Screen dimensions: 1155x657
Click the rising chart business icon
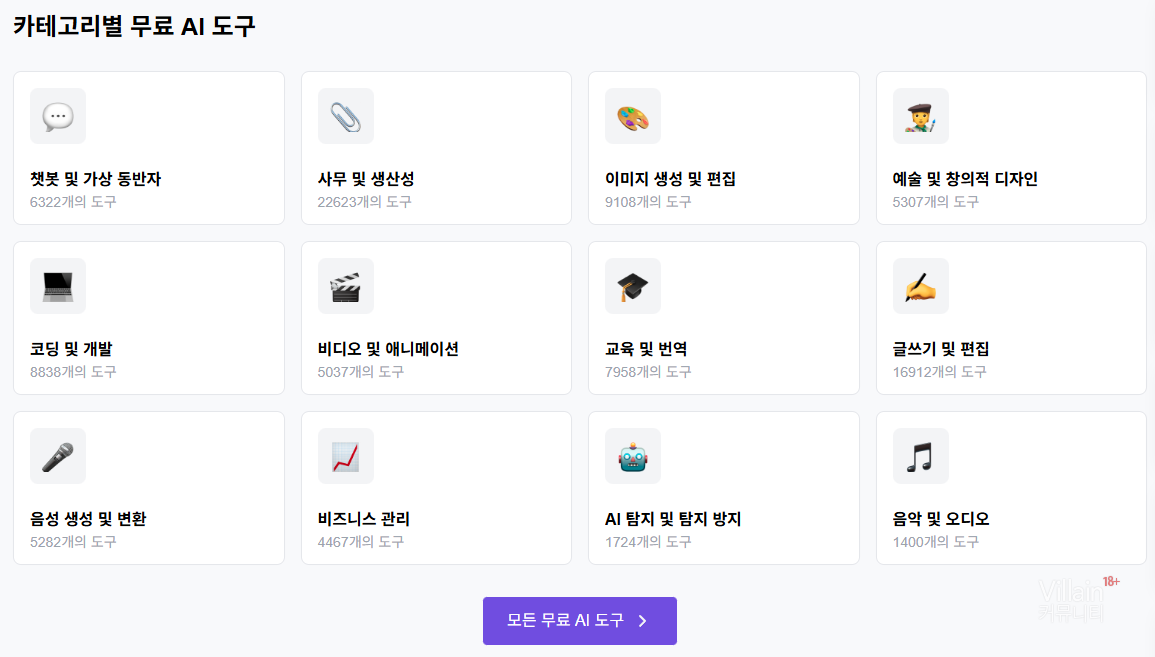(x=345, y=456)
